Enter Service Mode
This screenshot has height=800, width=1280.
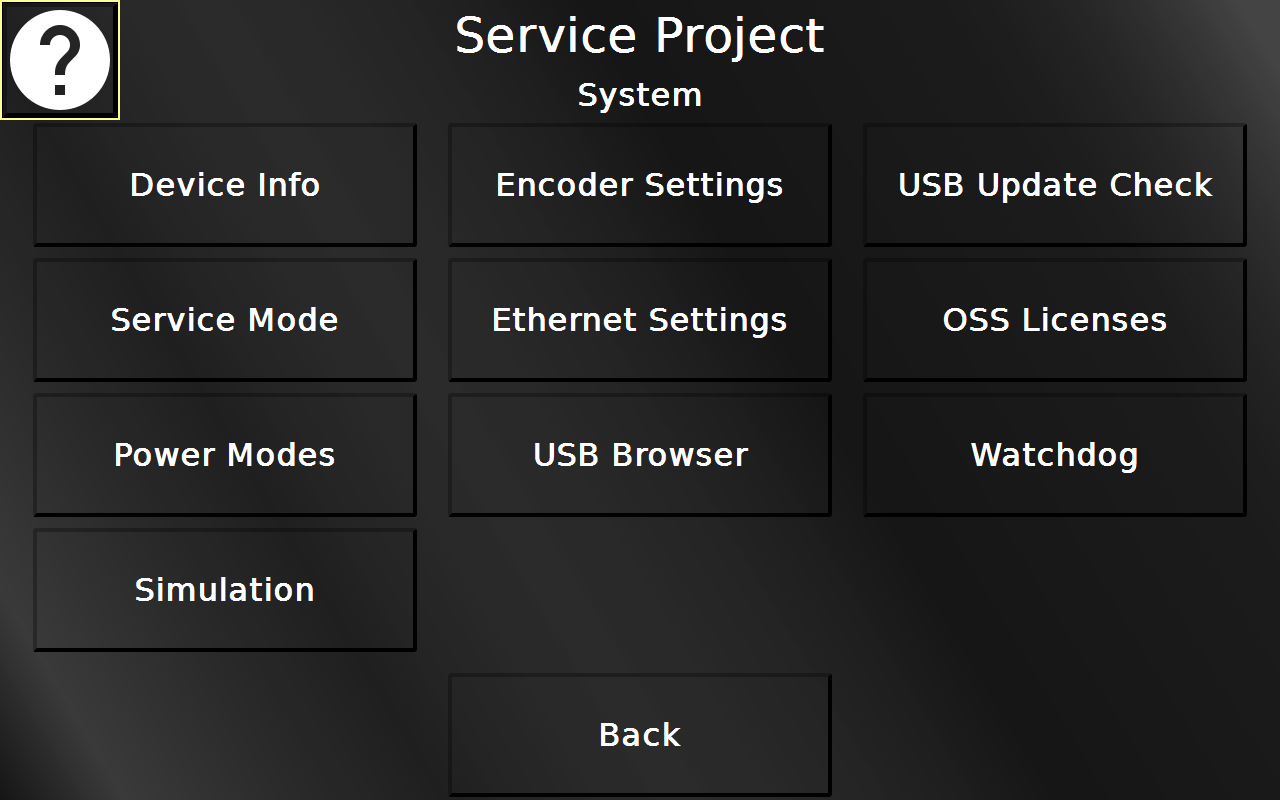(x=225, y=320)
